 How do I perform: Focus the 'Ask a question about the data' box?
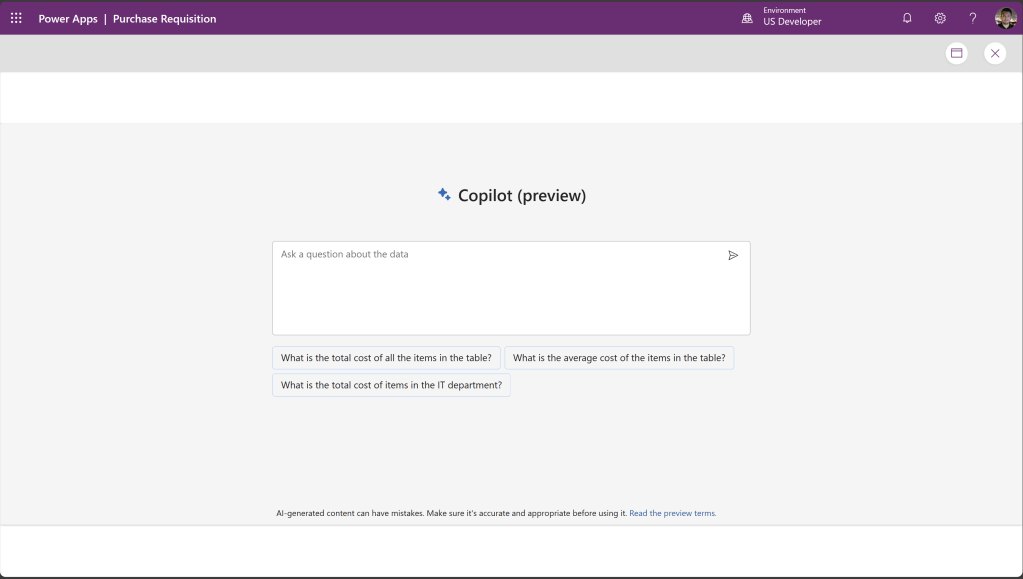pyautogui.click(x=500, y=290)
